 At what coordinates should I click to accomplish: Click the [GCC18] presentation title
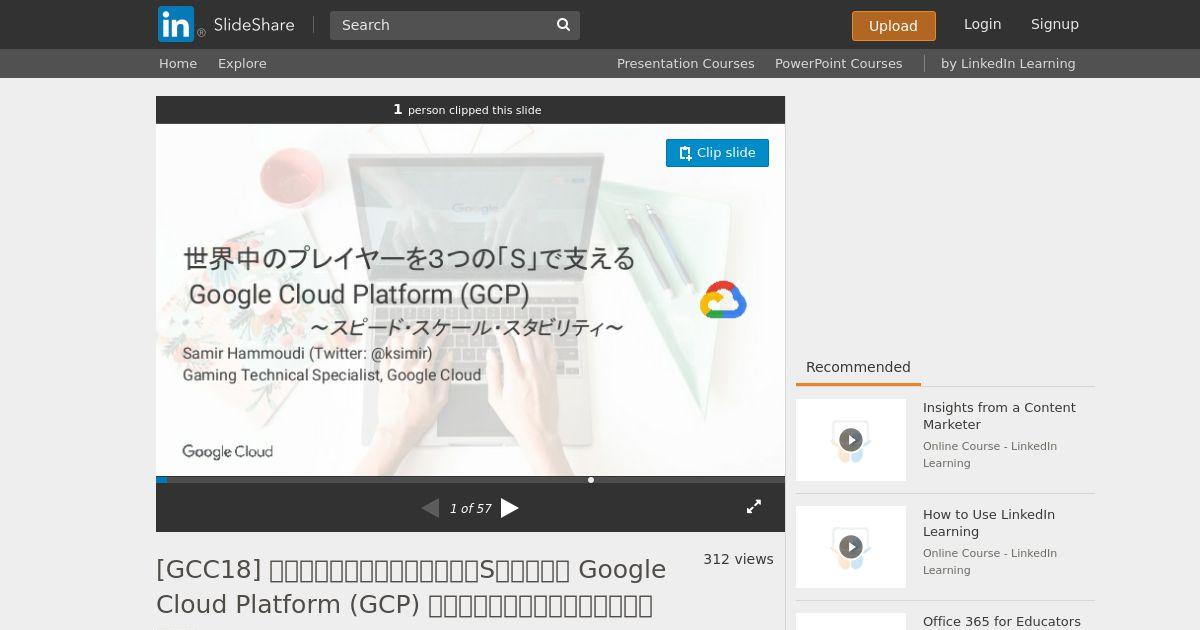coord(411,587)
